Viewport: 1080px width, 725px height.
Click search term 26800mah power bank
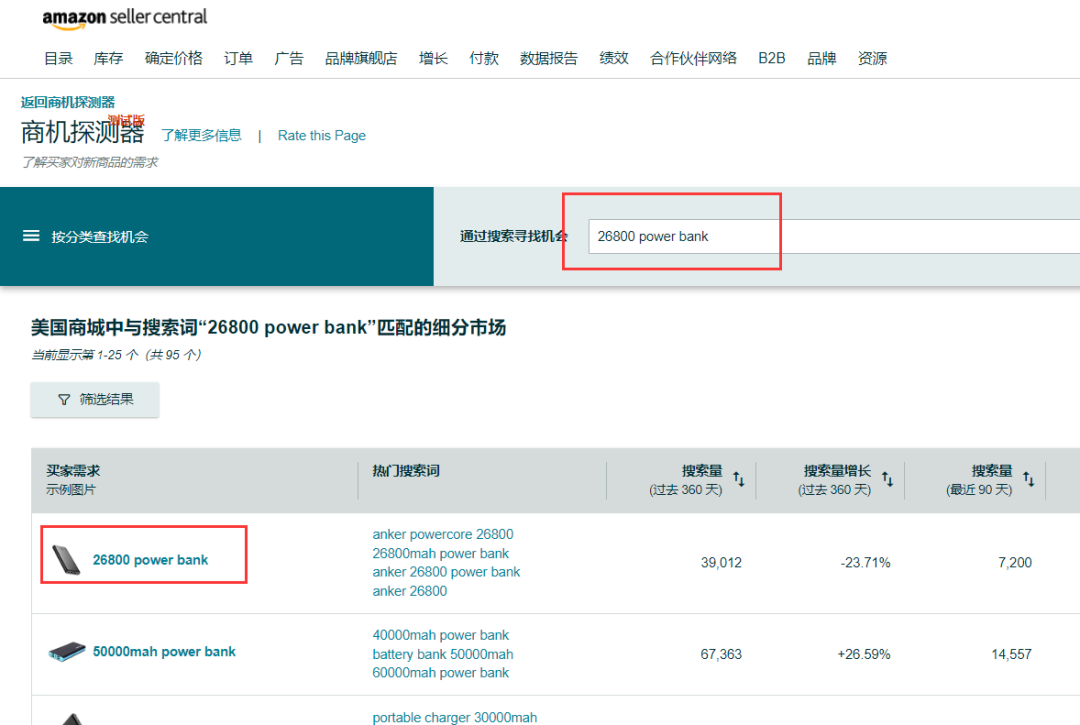point(441,554)
